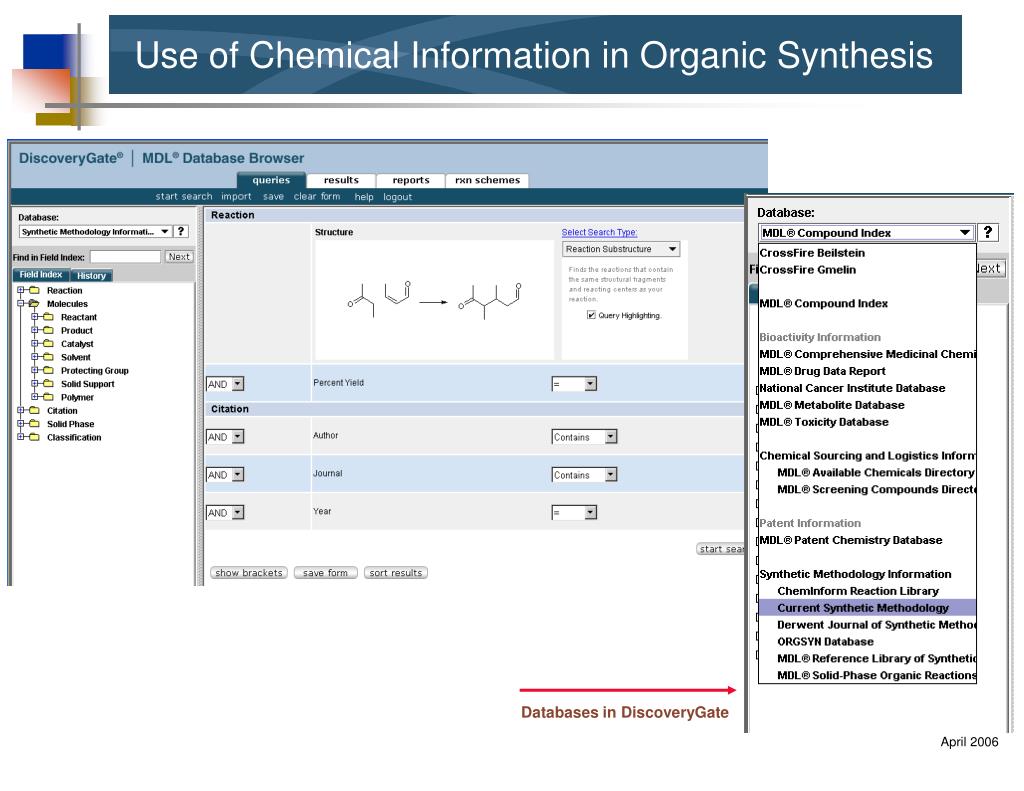Expand the Citation tree node
The width and height of the screenshot is (1024, 791).
(x=21, y=411)
